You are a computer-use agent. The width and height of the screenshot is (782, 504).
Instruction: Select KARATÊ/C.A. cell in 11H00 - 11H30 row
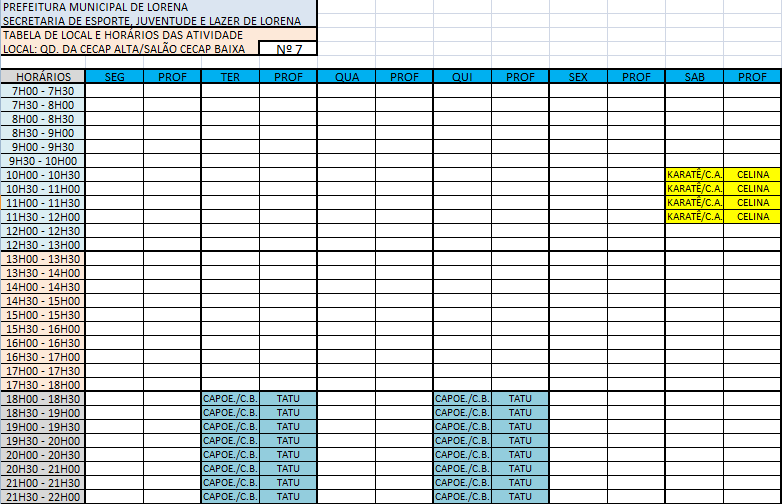(694, 202)
